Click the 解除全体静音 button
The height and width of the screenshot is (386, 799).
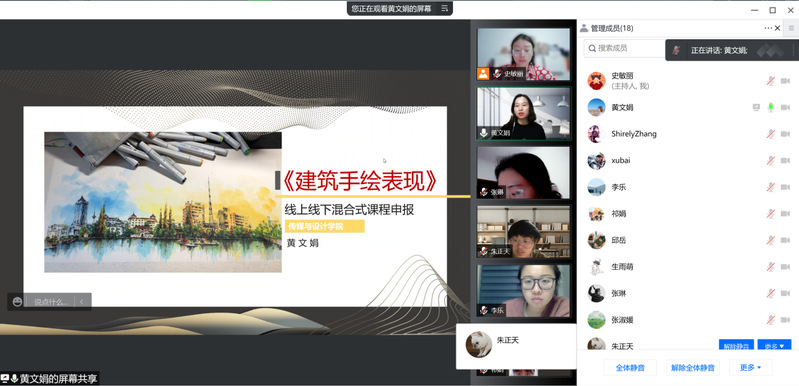(693, 367)
